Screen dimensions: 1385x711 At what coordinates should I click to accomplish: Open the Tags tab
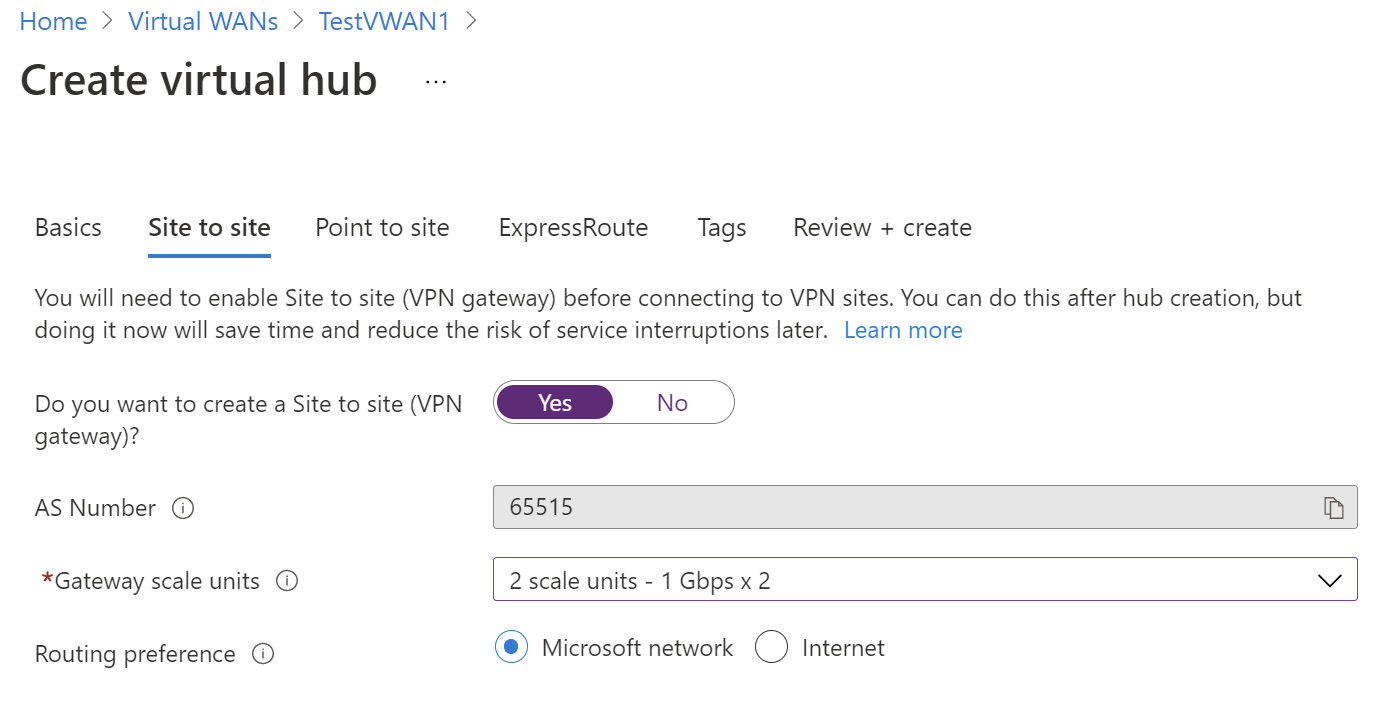(721, 228)
